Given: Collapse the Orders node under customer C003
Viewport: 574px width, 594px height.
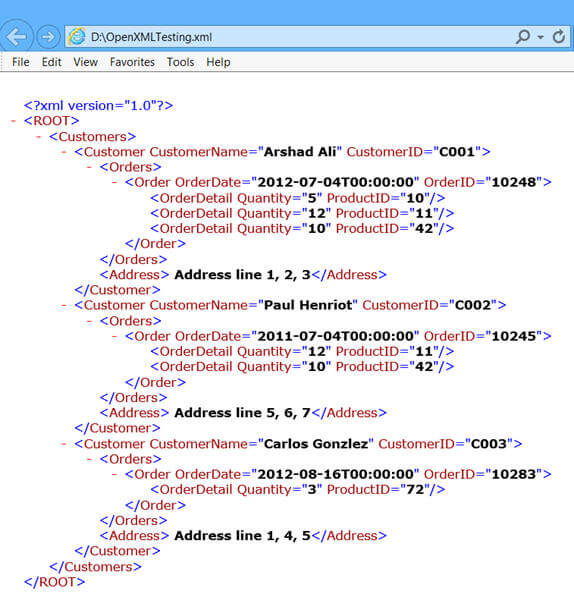Looking at the screenshot, I should pos(89,460).
